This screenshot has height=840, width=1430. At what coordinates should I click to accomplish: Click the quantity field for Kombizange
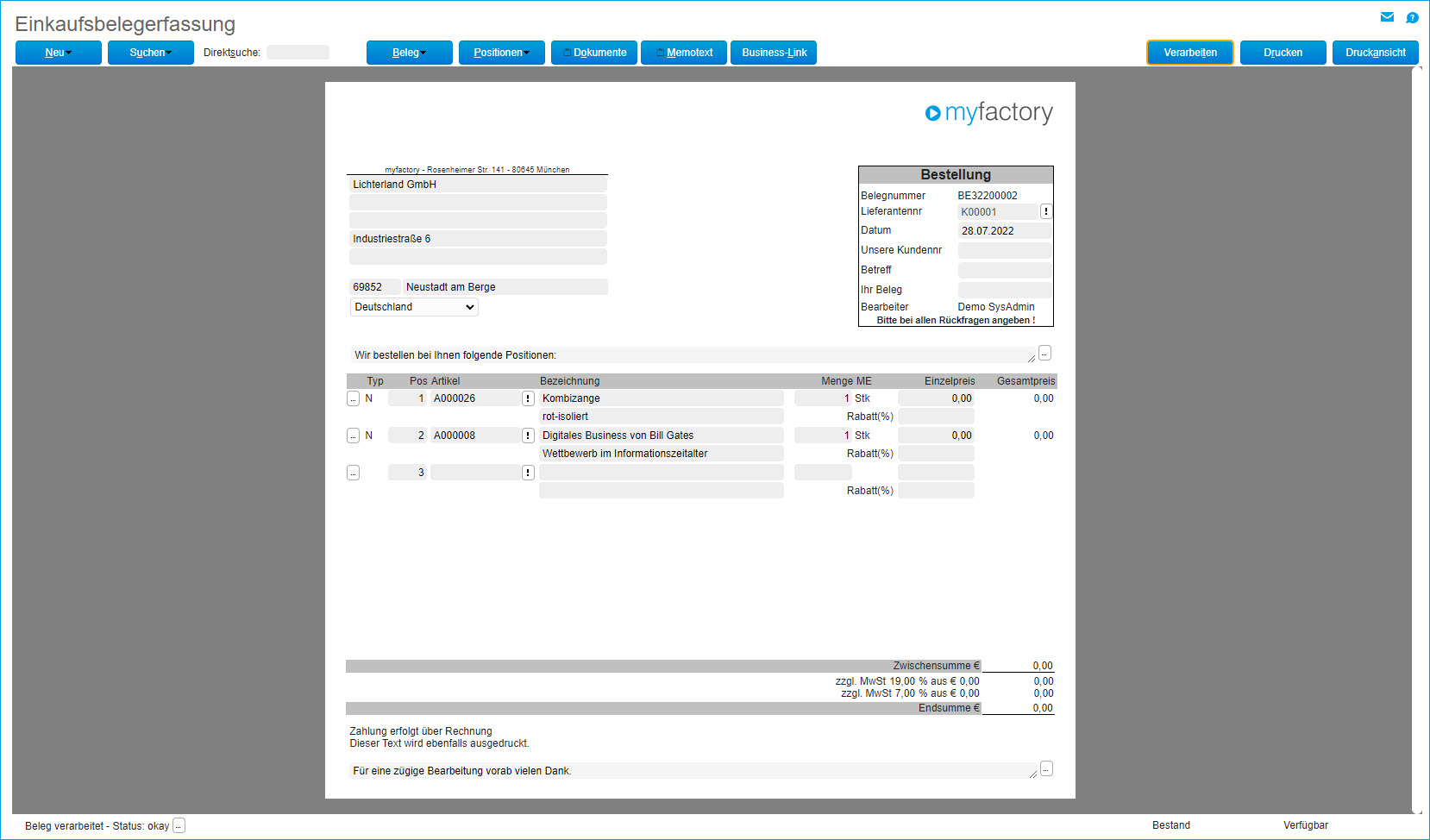tap(823, 398)
